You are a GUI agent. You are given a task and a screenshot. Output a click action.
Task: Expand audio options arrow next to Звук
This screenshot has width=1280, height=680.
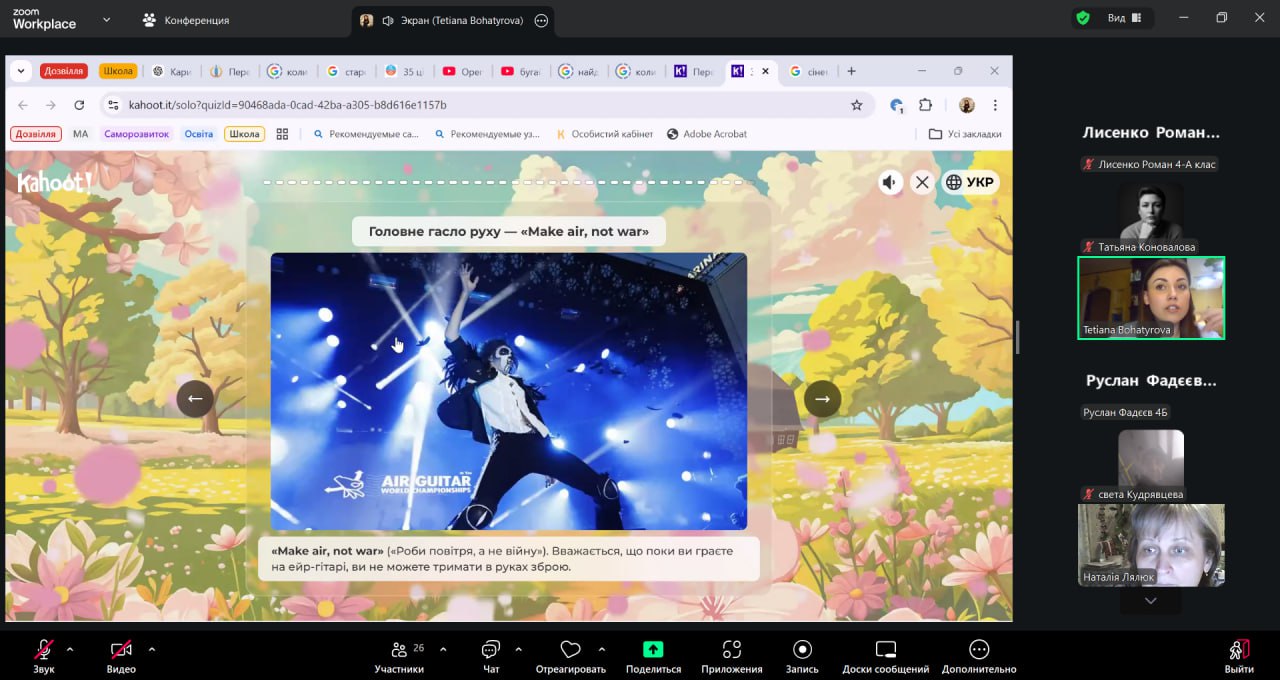tap(70, 649)
